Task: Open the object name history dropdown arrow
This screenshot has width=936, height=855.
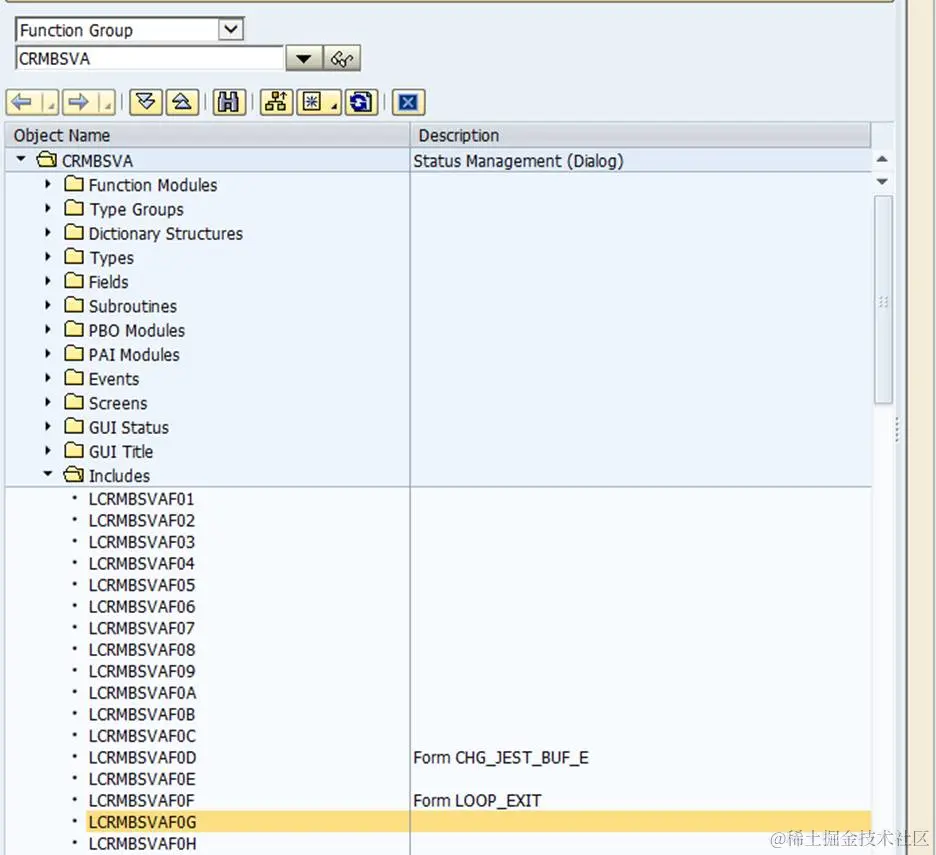Action: pos(304,59)
